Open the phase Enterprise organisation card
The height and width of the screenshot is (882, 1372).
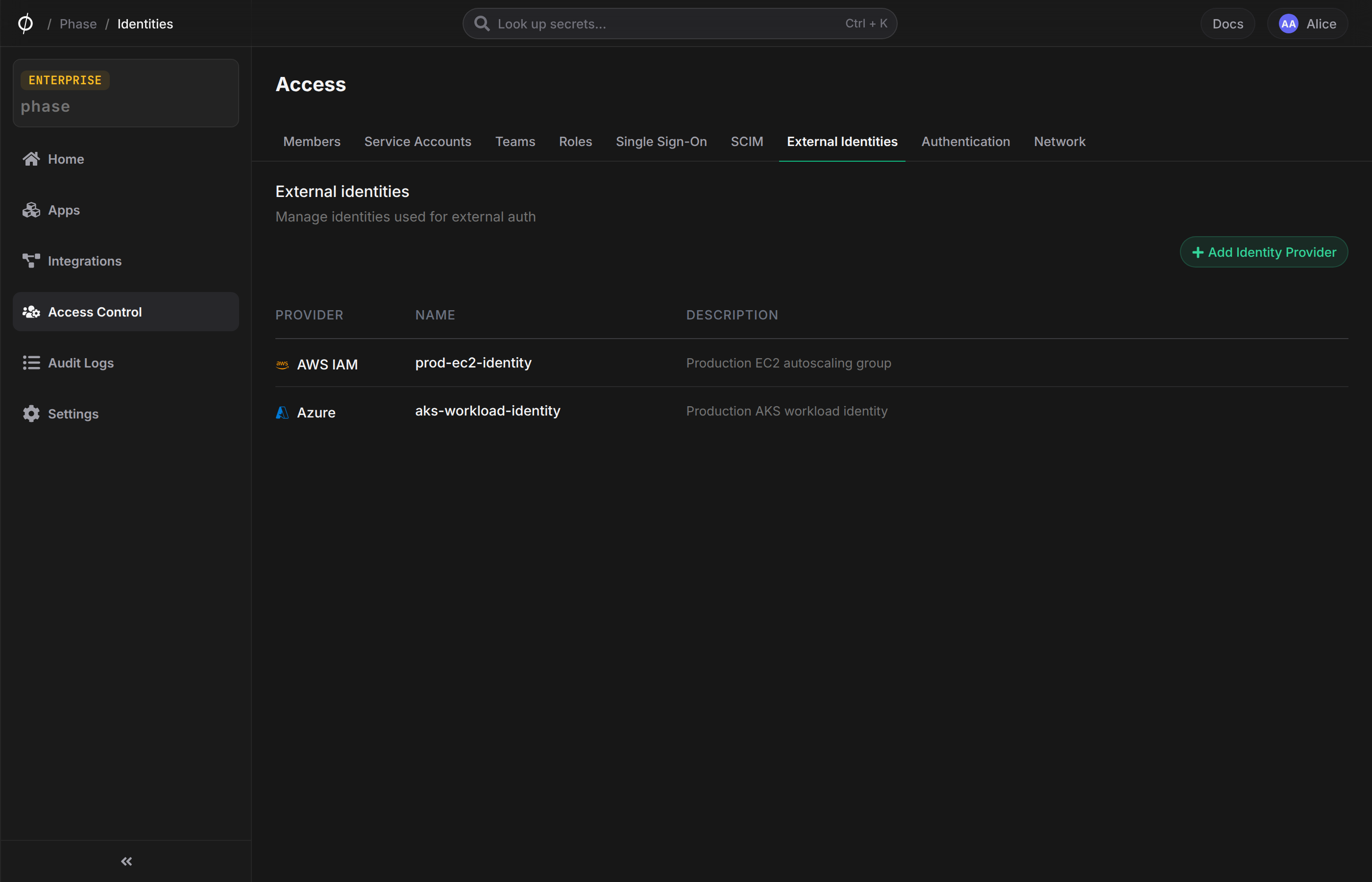coord(125,93)
